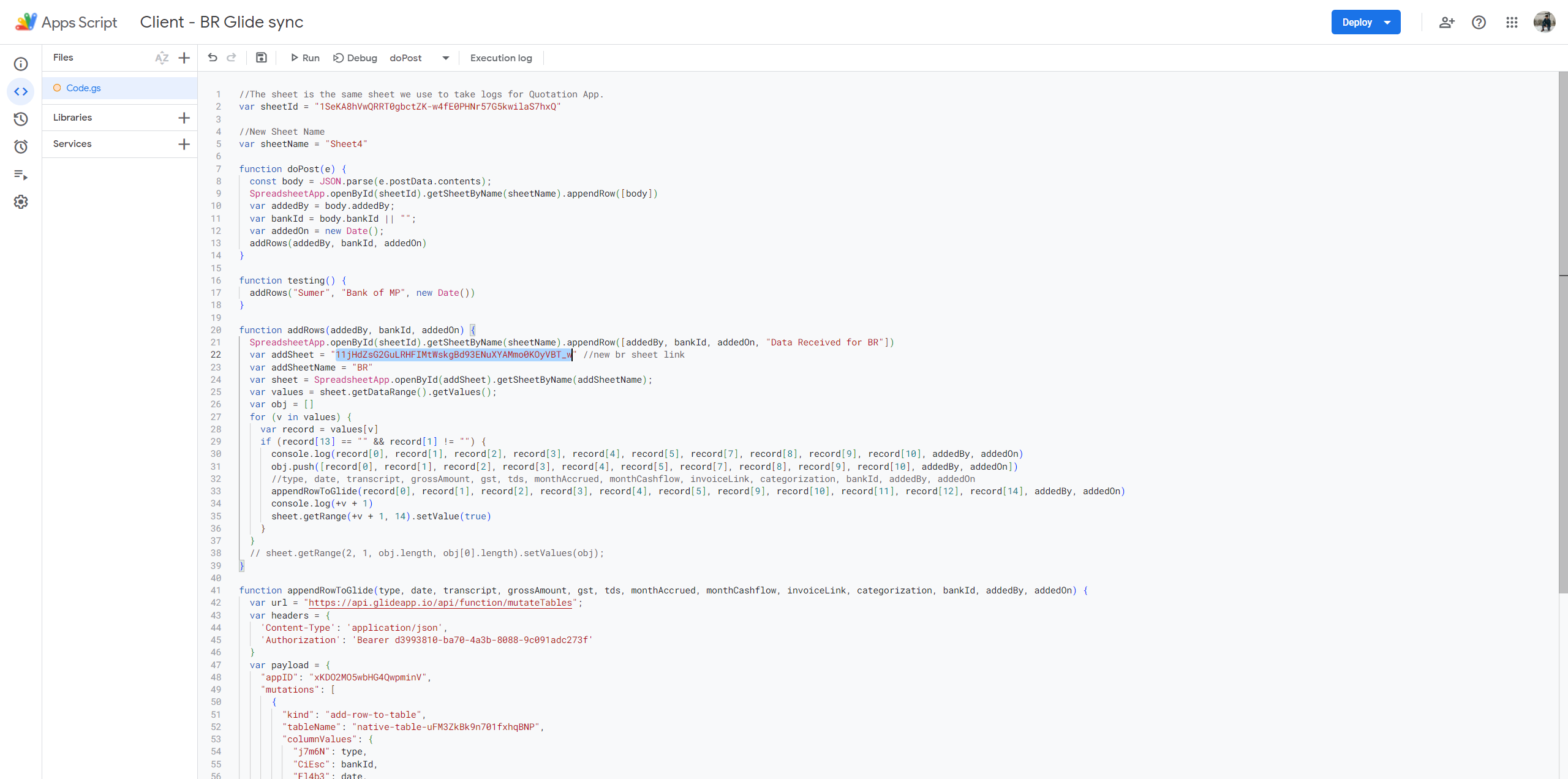This screenshot has height=779, width=1568.
Task: Save project with floppy disk icon
Action: (x=262, y=58)
